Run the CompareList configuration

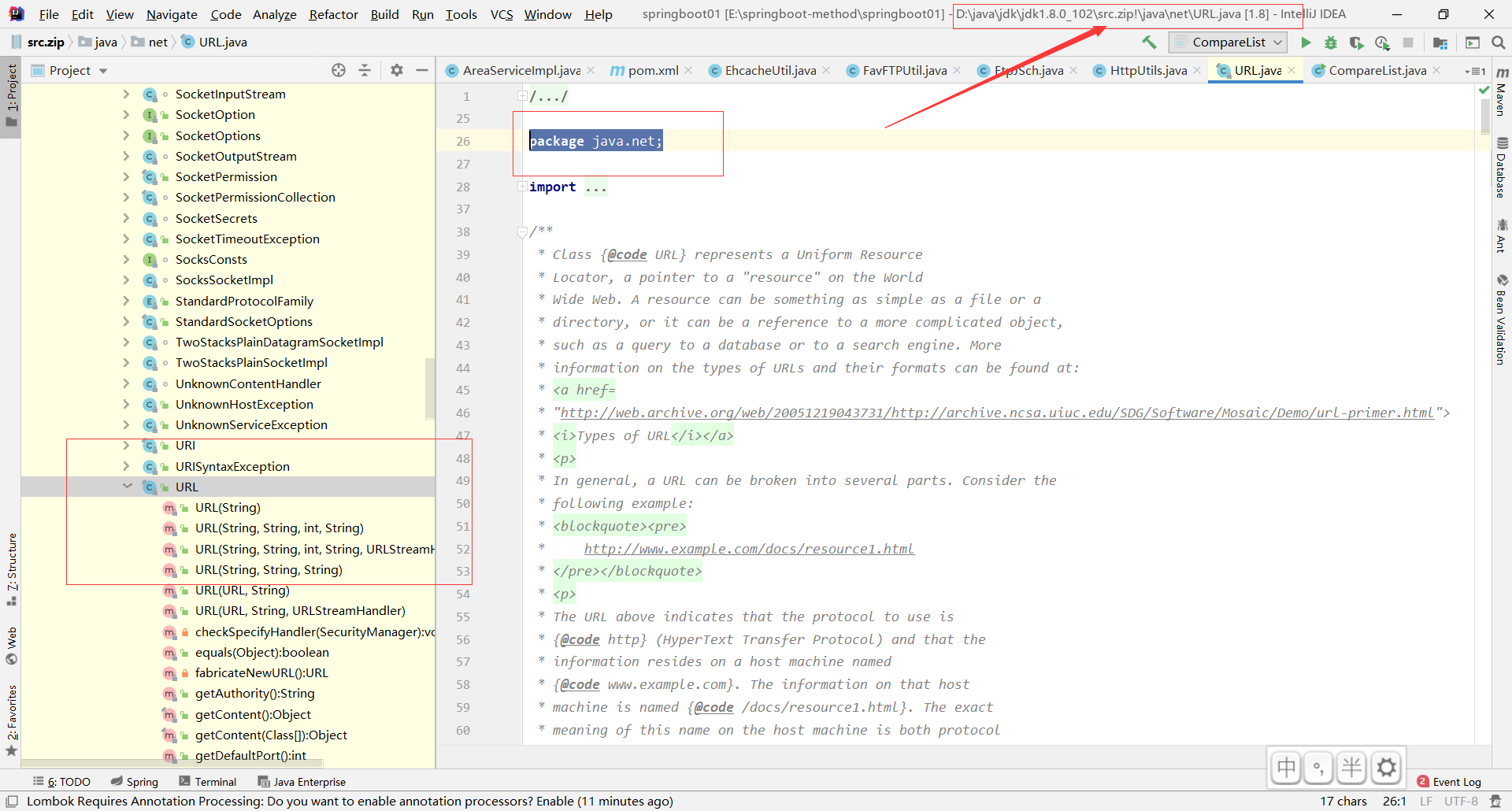point(1306,43)
